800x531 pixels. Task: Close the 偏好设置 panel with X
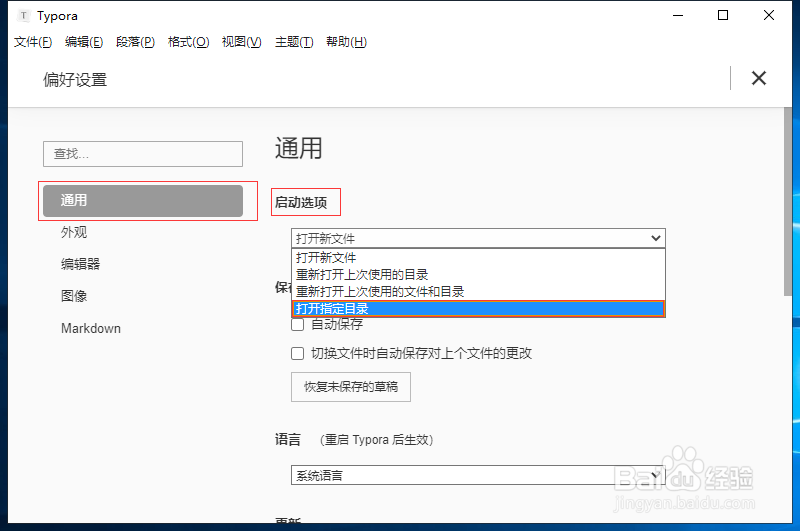click(759, 78)
